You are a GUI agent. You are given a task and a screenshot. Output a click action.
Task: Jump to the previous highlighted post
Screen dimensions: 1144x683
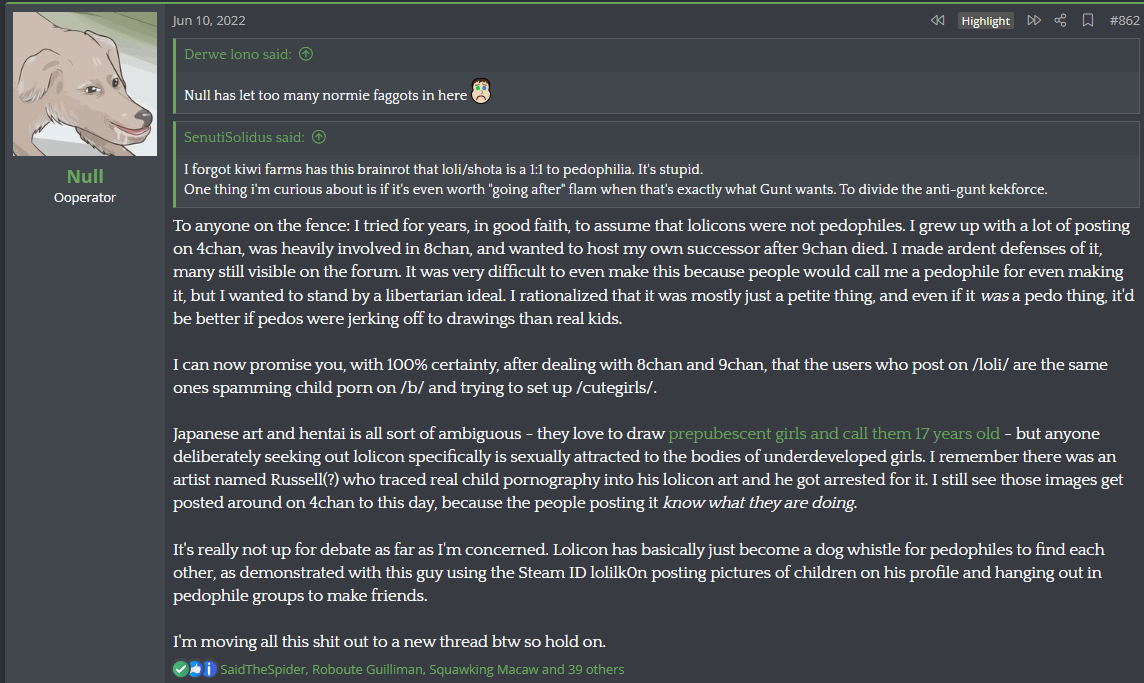coord(938,20)
